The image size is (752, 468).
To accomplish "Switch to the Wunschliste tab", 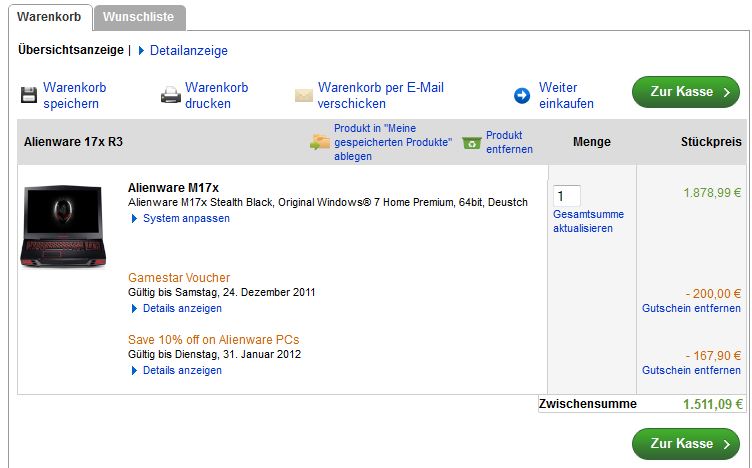I will pos(139,17).
